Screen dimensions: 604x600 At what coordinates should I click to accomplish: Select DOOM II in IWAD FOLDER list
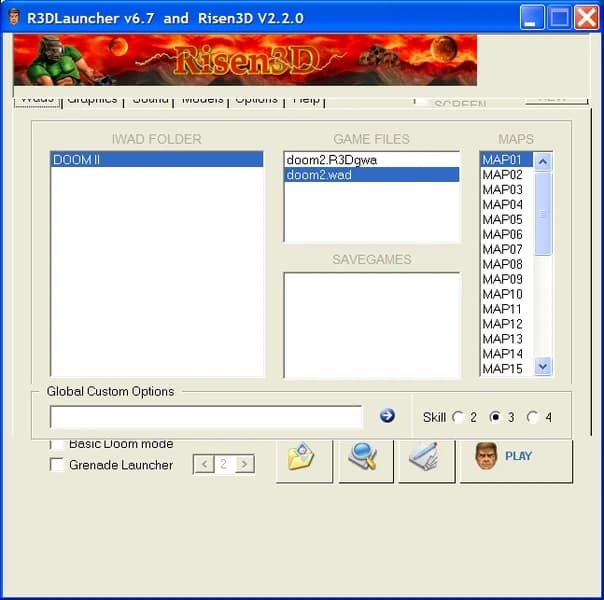[157, 159]
